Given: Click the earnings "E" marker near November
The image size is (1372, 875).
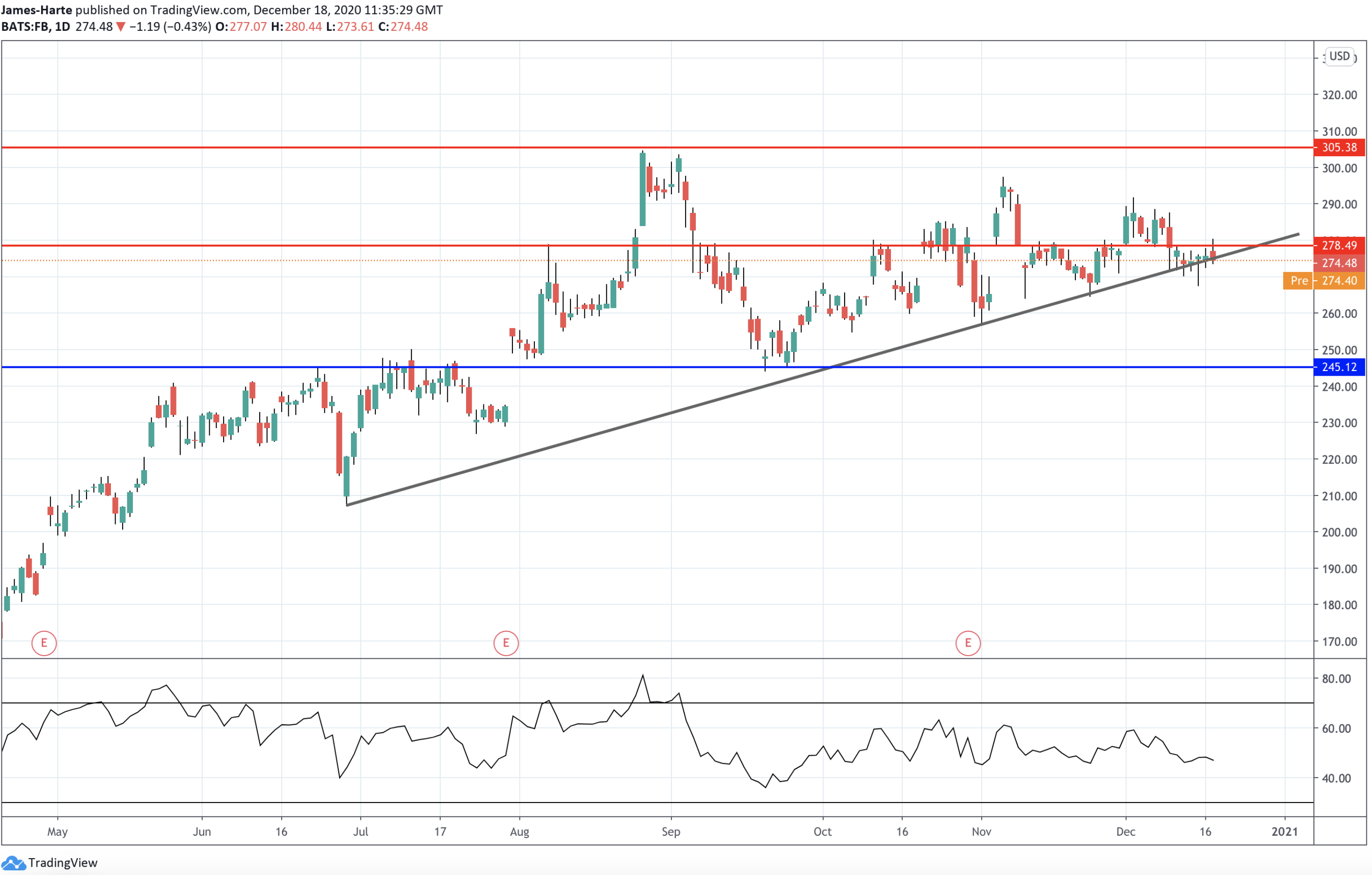Looking at the screenshot, I should (x=969, y=642).
